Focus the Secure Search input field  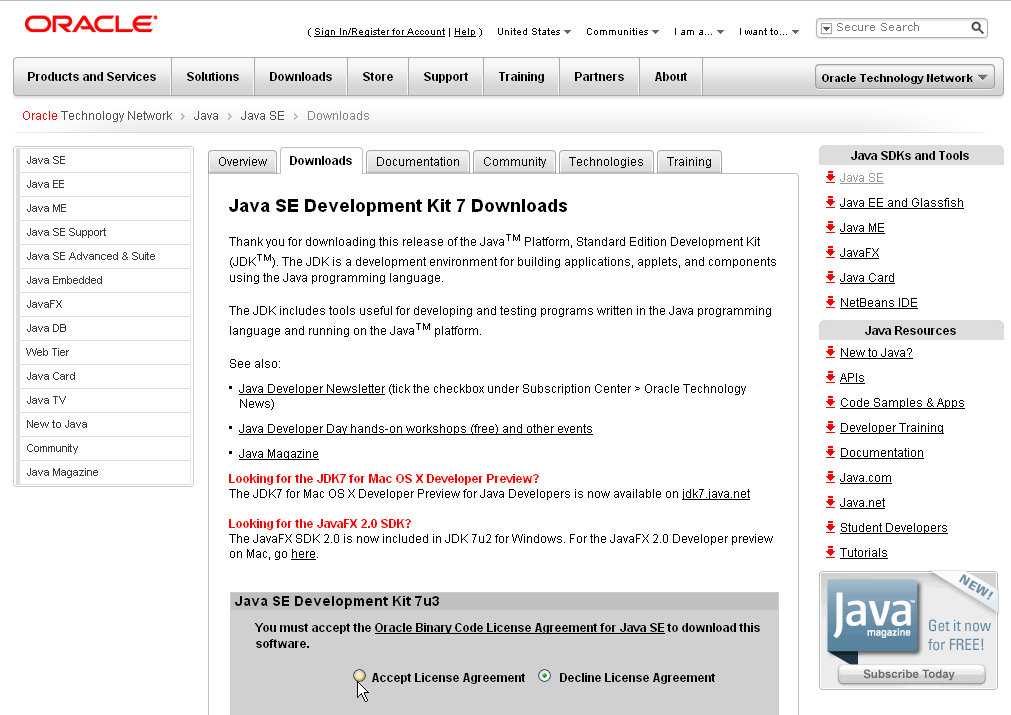coord(901,28)
